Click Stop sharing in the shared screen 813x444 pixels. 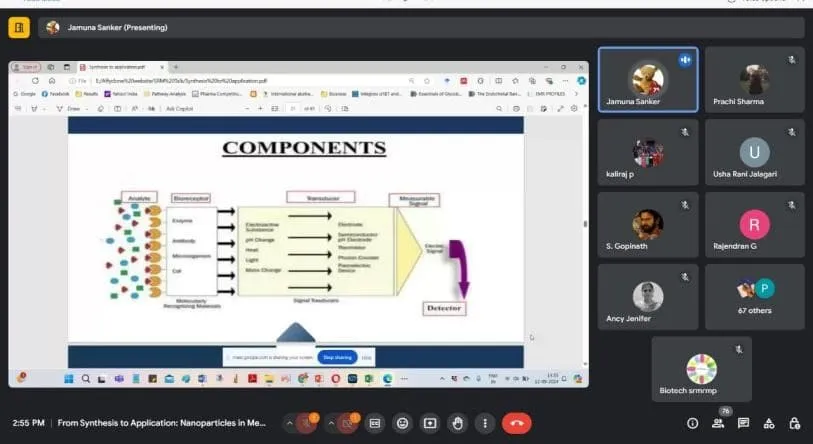point(338,357)
